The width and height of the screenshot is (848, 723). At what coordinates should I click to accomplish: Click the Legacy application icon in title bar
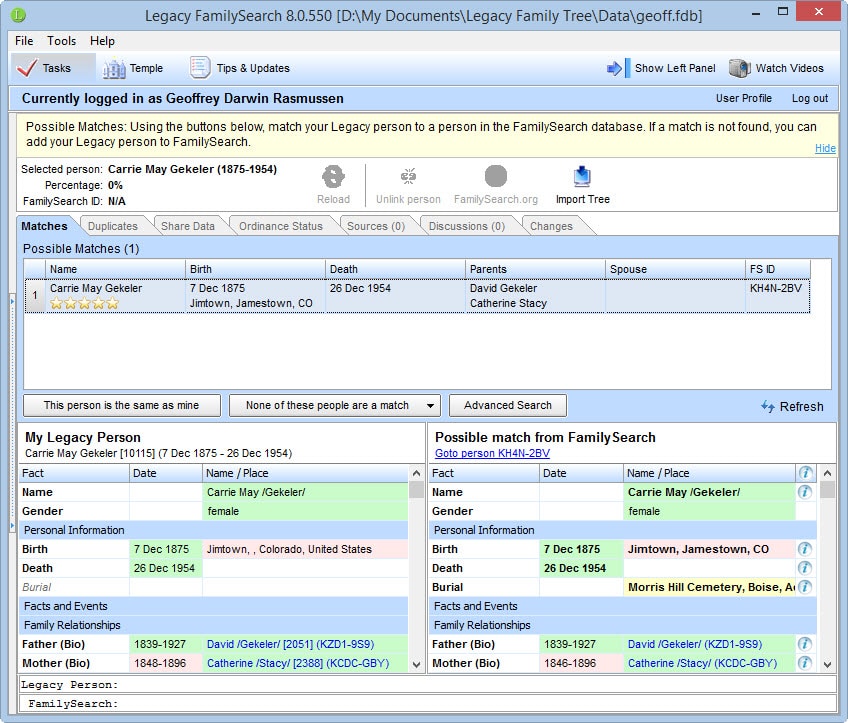coord(18,15)
